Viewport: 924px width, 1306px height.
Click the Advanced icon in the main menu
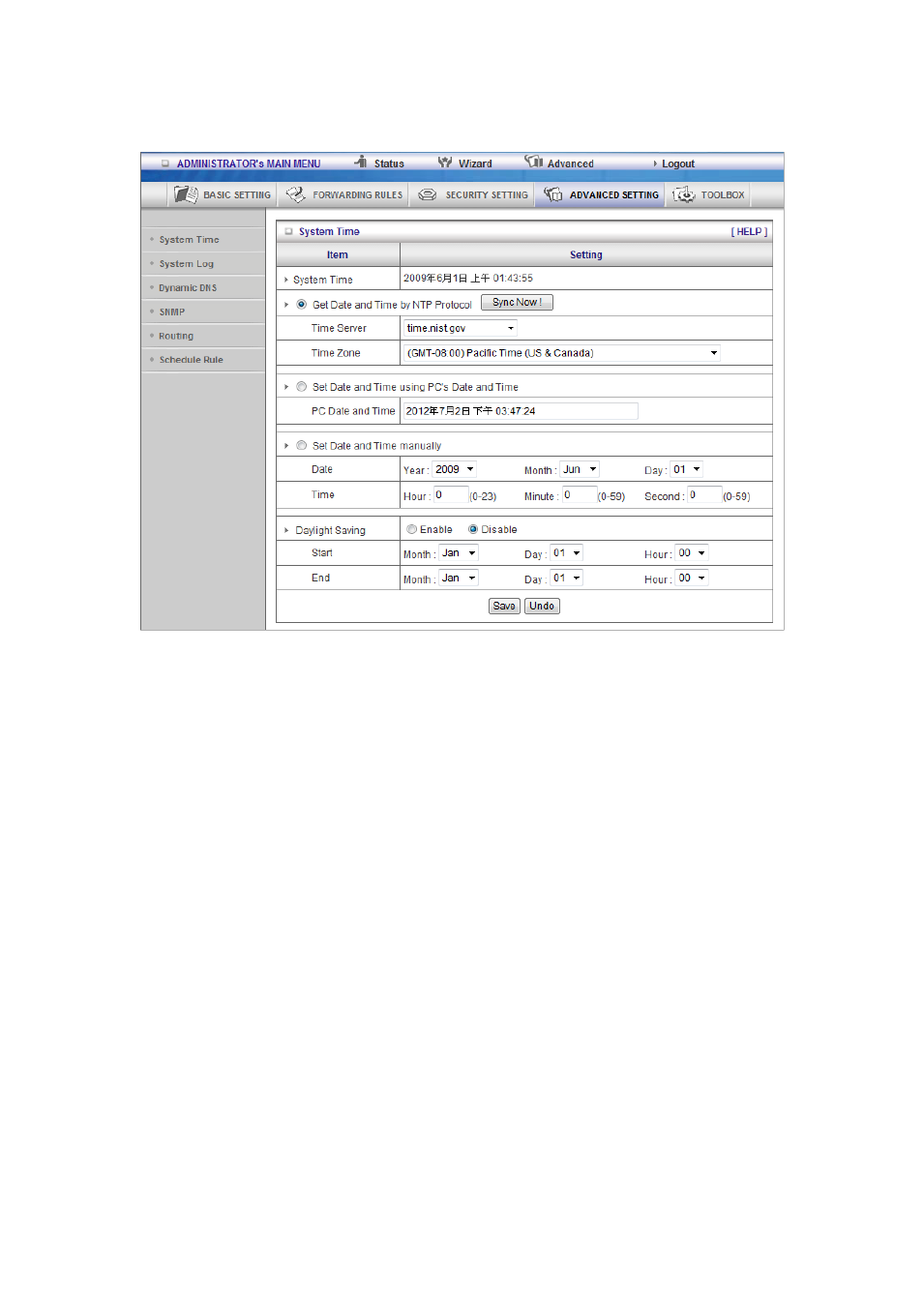(534, 161)
